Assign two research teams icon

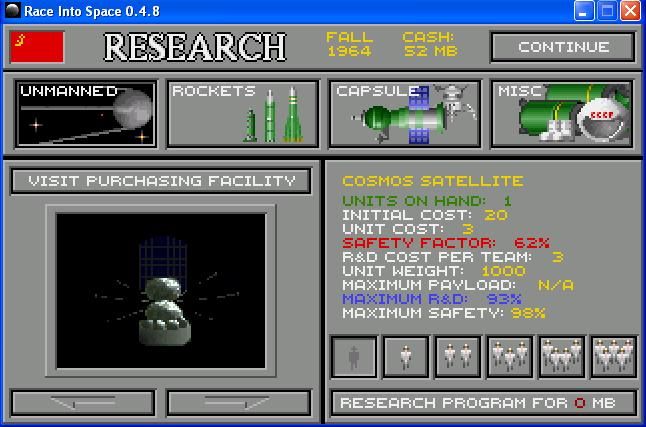coord(458,357)
